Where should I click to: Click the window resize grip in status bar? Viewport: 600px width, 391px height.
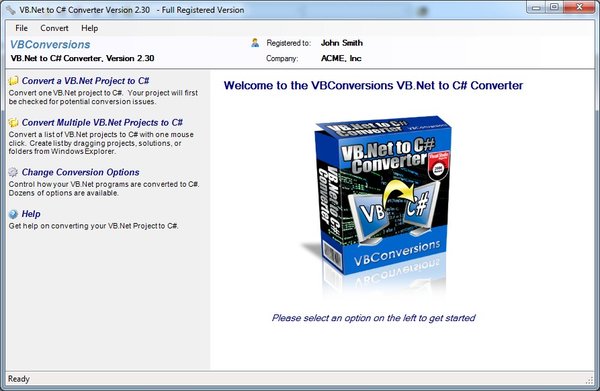click(589, 380)
